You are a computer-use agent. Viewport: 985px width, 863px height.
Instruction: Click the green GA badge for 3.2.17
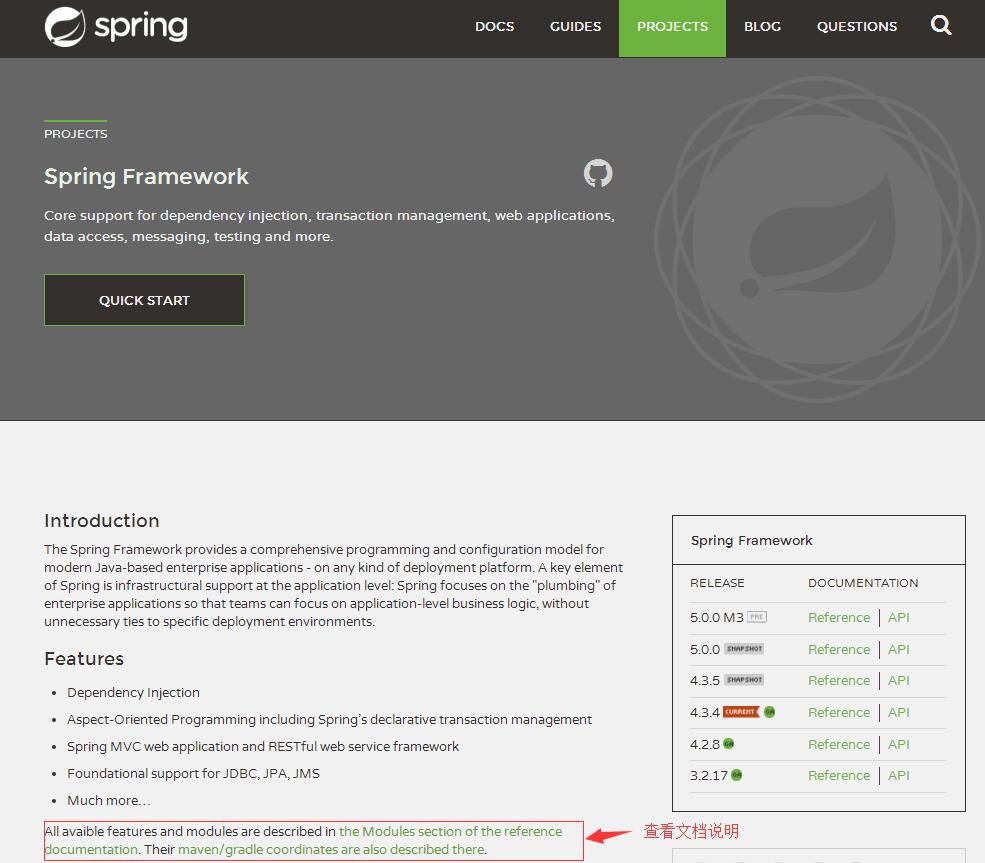coord(736,775)
